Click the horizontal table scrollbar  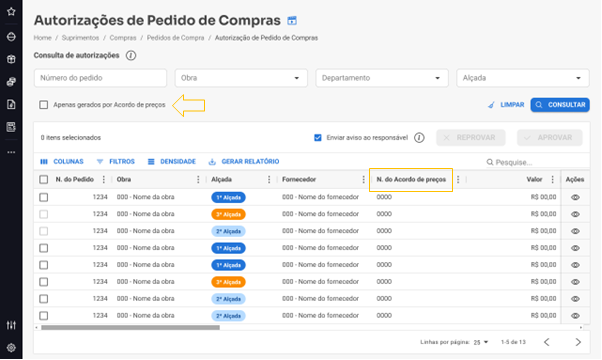131,327
